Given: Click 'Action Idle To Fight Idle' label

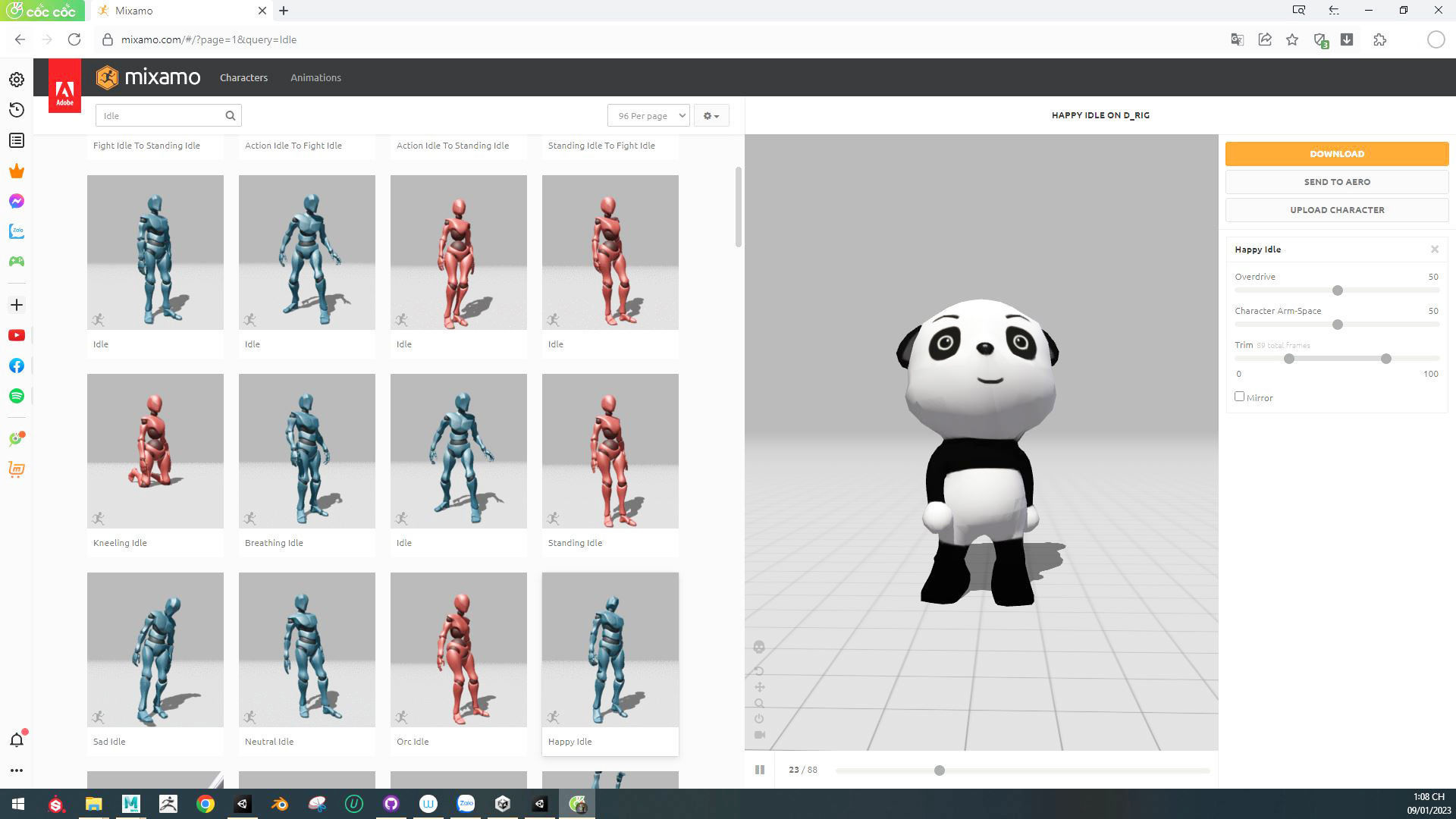Looking at the screenshot, I should click(x=293, y=146).
